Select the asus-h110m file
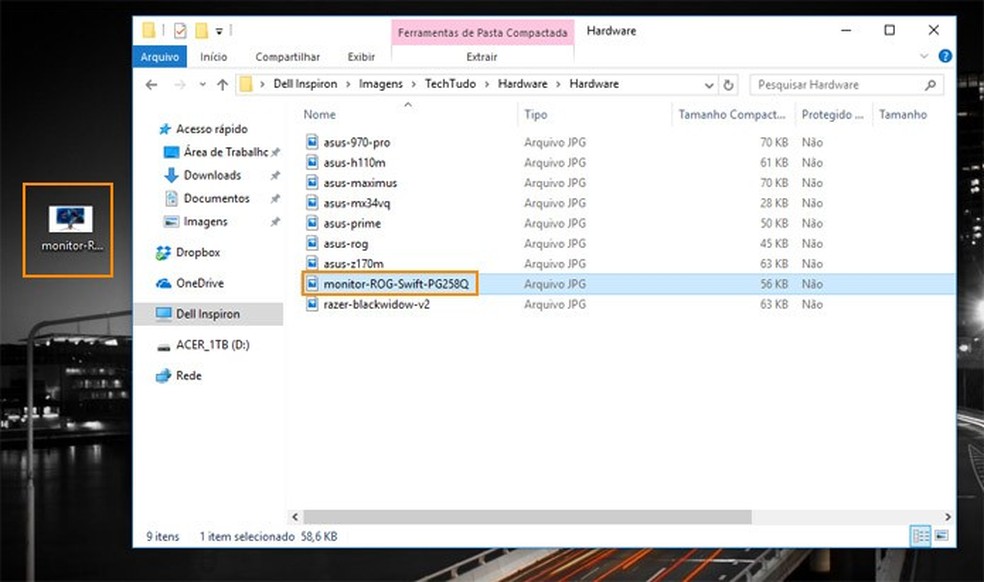Viewport: 984px width, 582px height. point(355,163)
